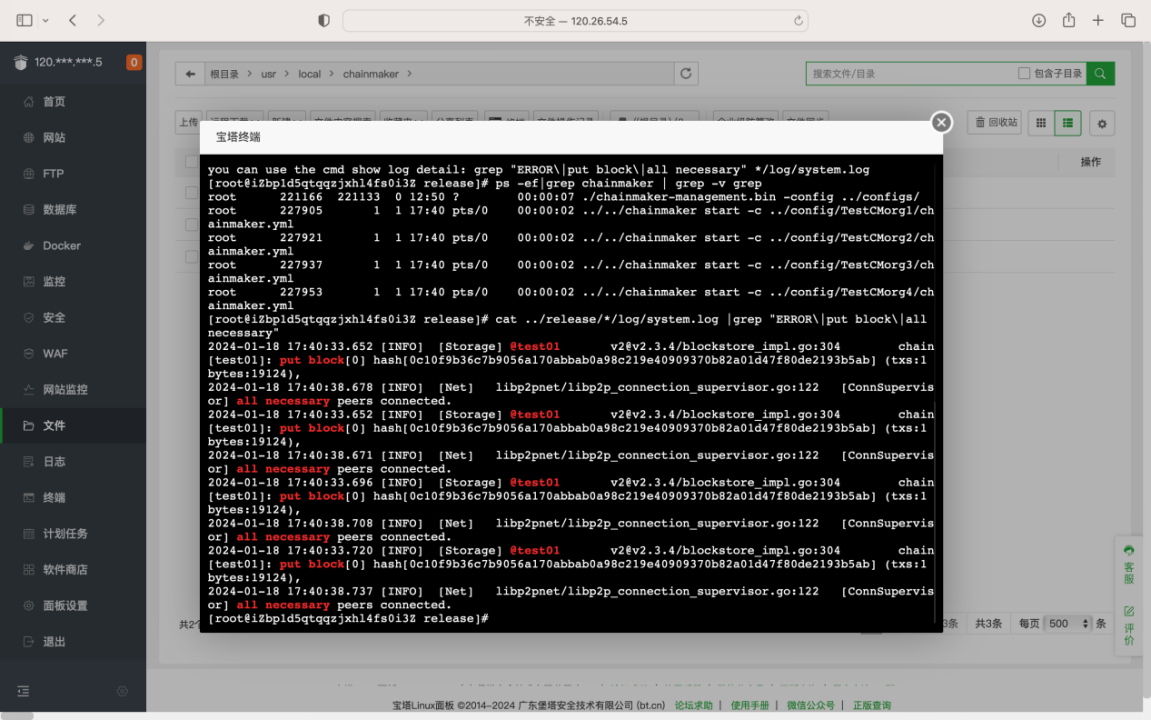Image resolution: width=1151 pixels, height=720 pixels.
Task: Click the 软件商店 icon in sidebar
Action: point(29,569)
